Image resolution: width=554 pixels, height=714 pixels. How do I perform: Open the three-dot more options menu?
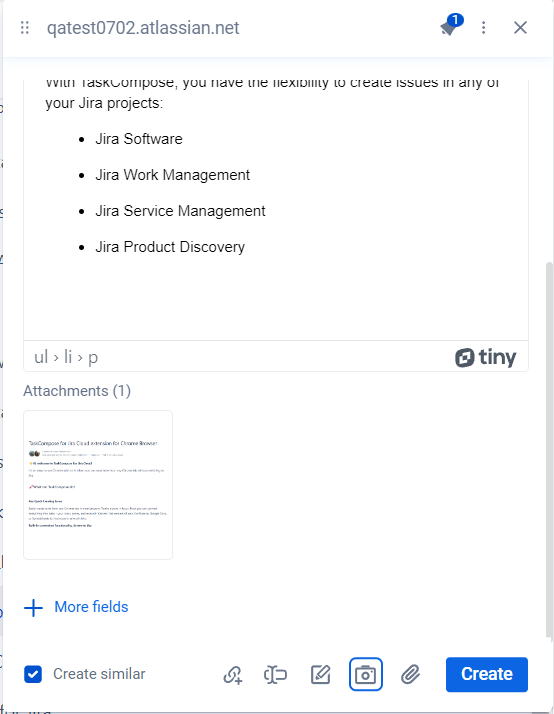[x=483, y=28]
